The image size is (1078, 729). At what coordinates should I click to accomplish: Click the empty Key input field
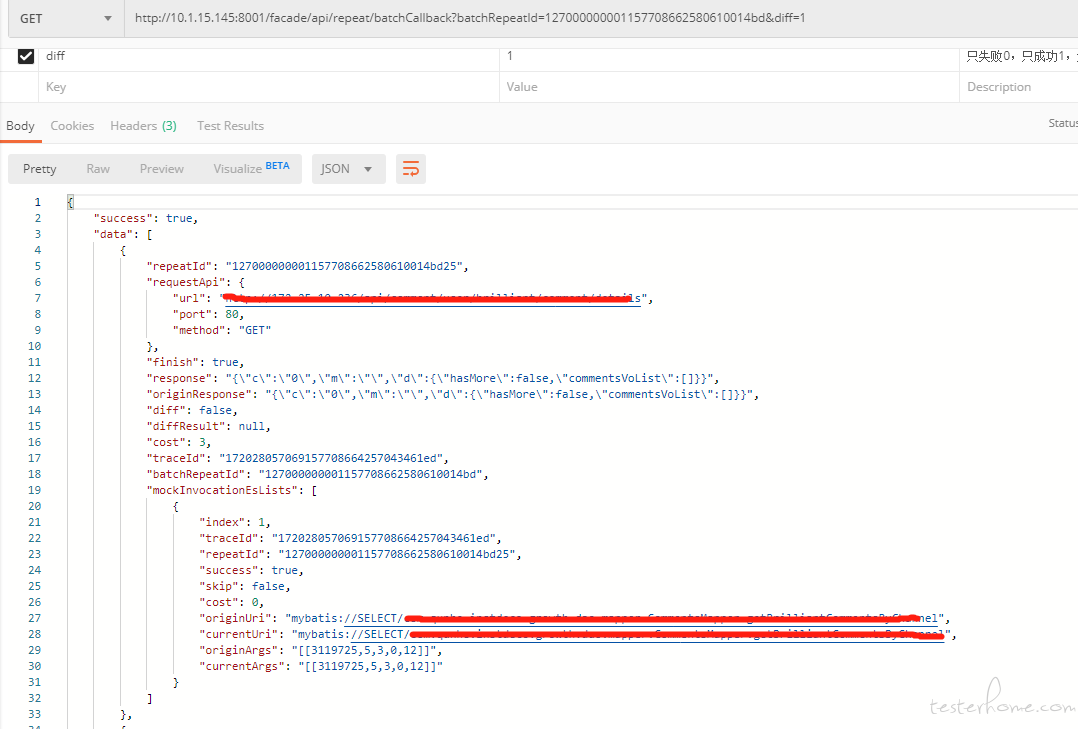click(x=268, y=87)
